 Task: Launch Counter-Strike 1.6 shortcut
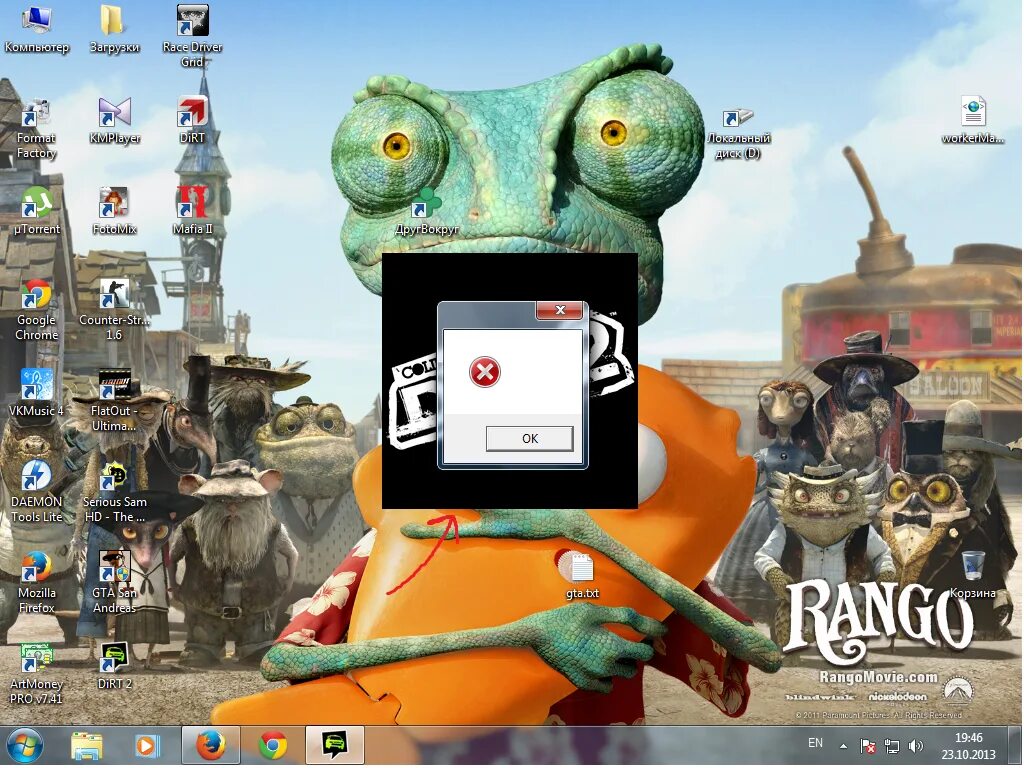point(114,310)
